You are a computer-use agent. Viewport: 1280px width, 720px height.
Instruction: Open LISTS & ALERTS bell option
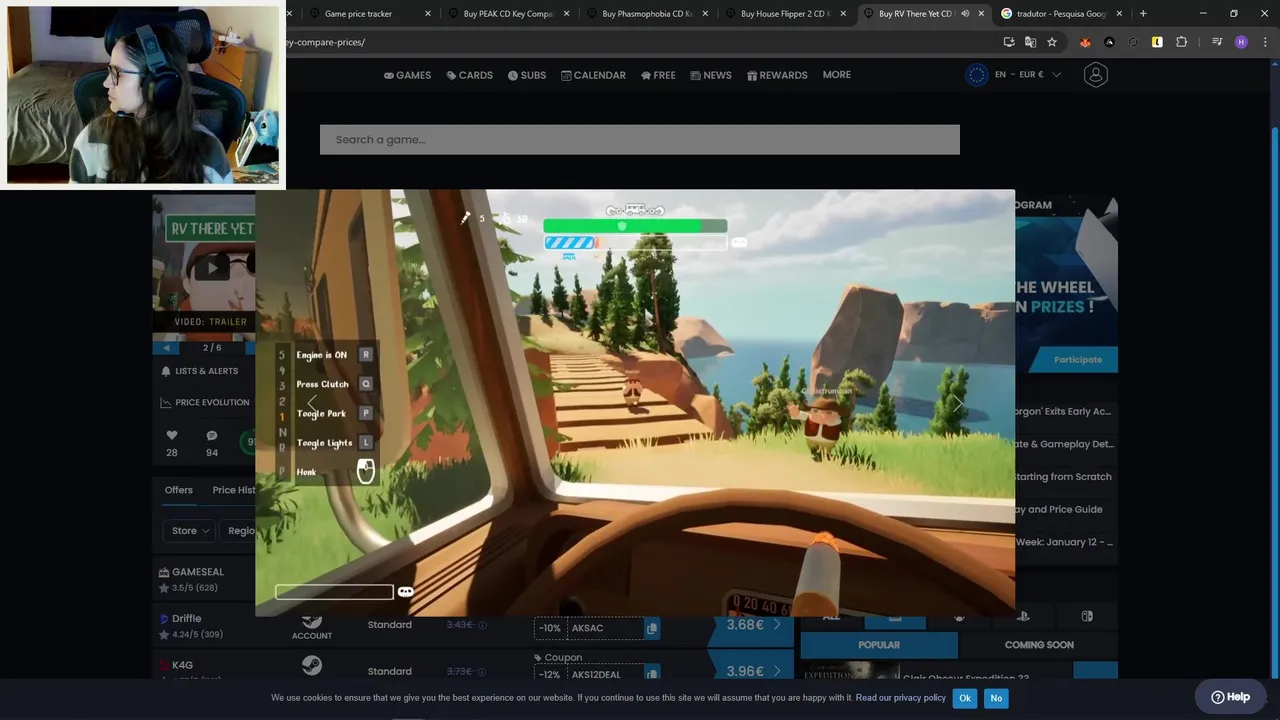point(200,371)
